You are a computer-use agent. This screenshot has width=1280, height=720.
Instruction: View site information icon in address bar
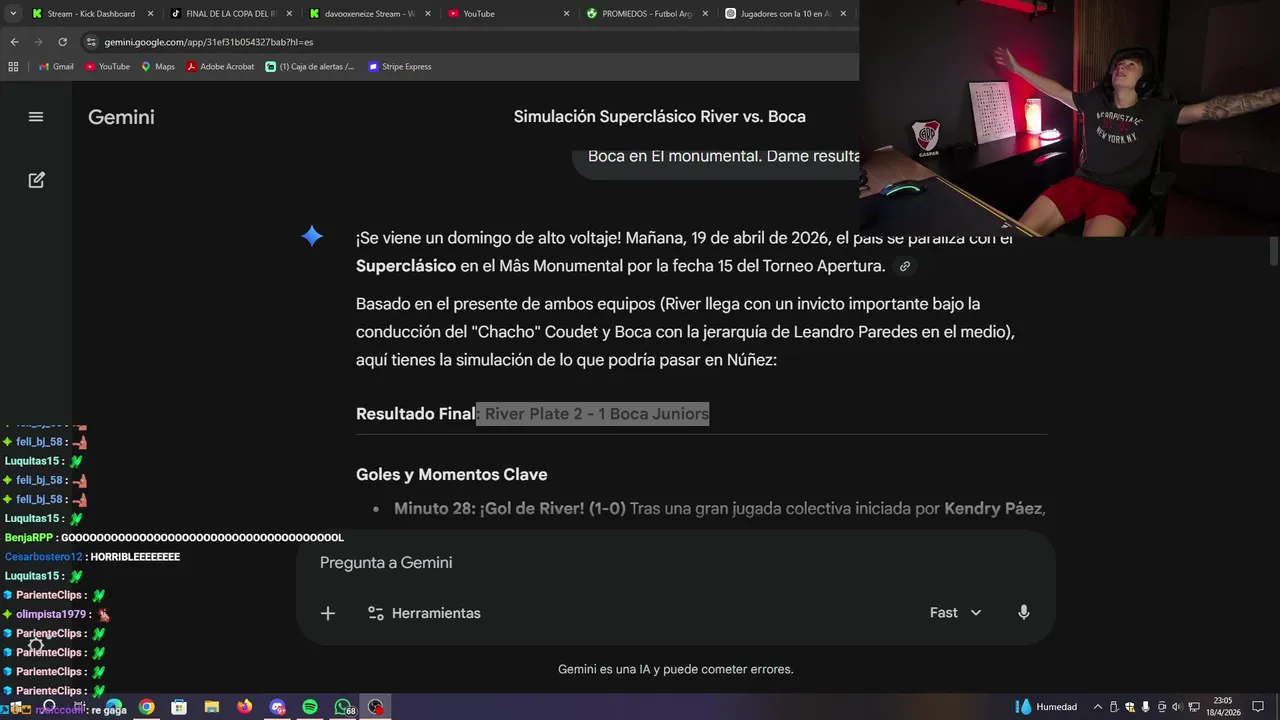[91, 42]
